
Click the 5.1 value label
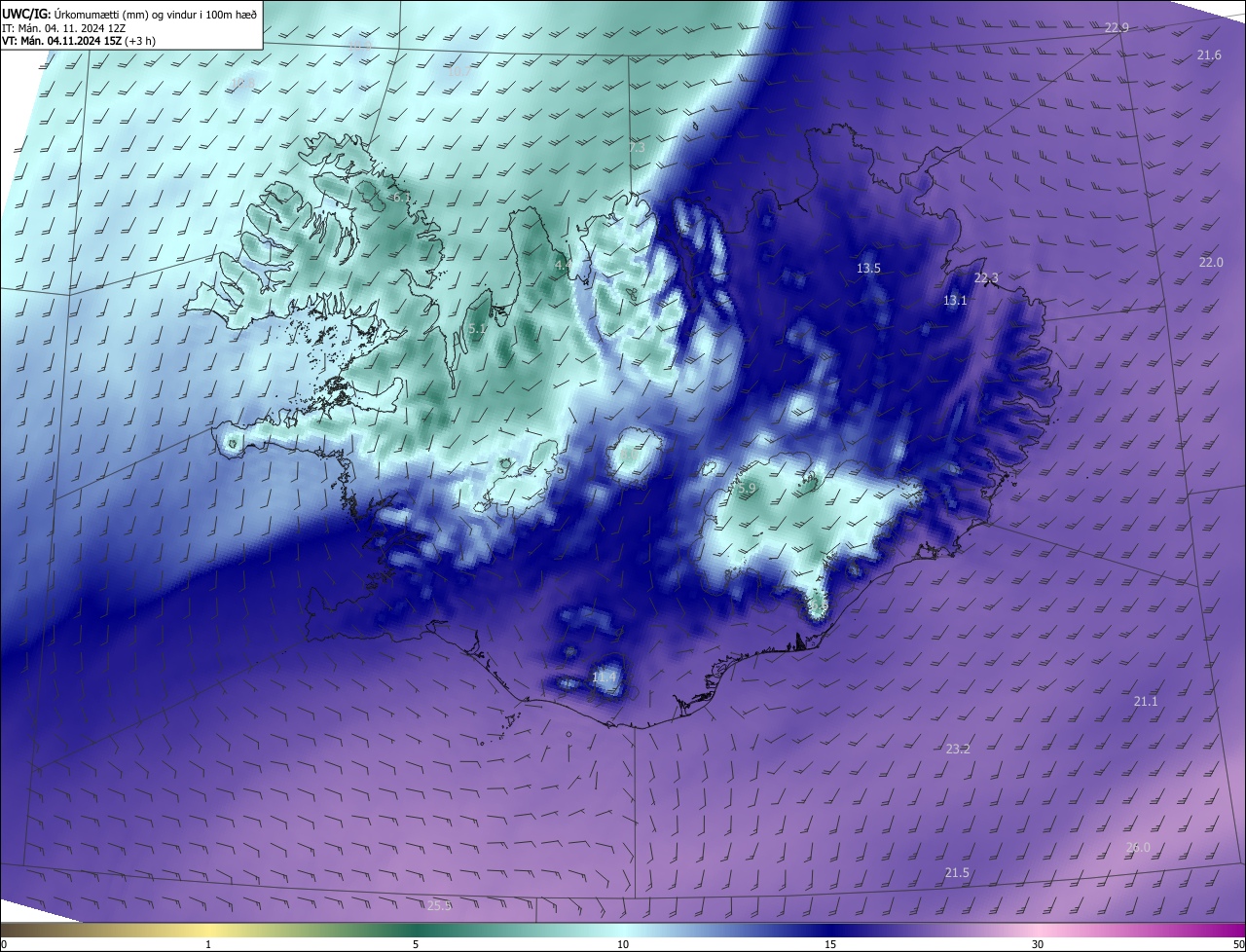pyautogui.click(x=477, y=330)
